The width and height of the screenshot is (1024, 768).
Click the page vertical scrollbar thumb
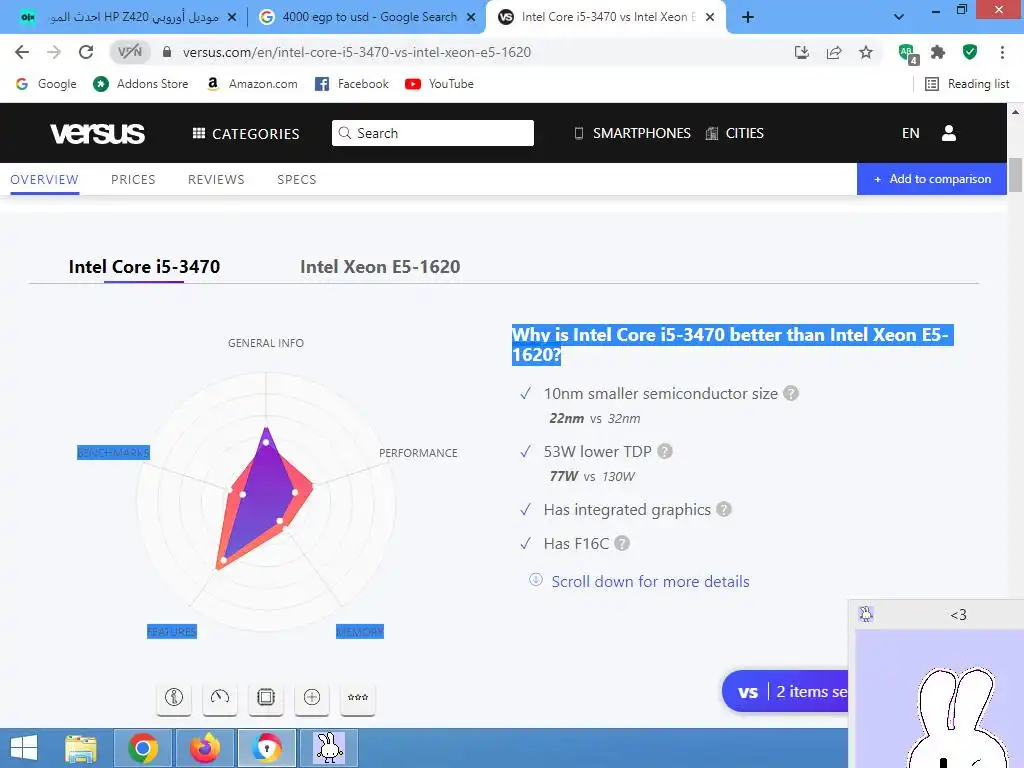[x=1016, y=174]
